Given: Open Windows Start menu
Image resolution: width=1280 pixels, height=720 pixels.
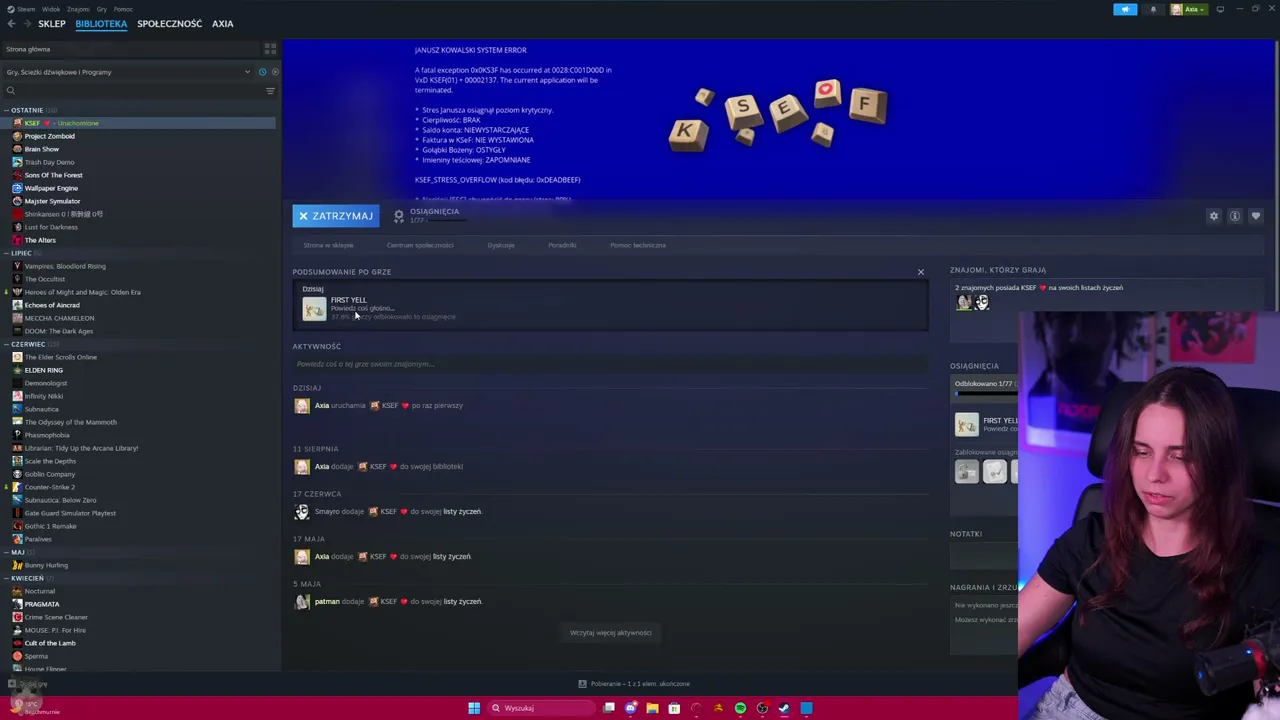Looking at the screenshot, I should [474, 708].
